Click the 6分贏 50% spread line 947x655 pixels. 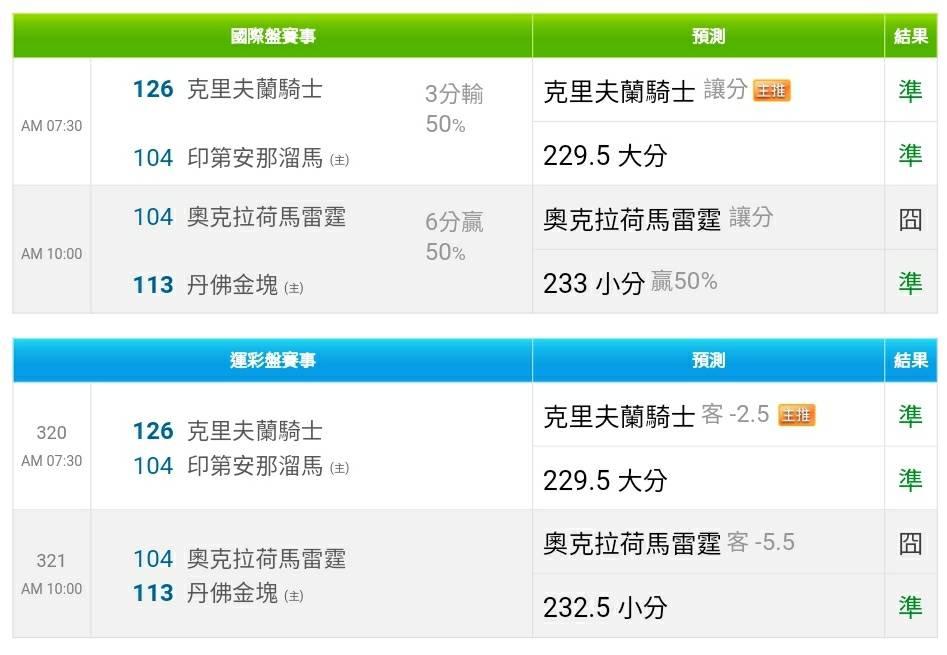(x=454, y=237)
